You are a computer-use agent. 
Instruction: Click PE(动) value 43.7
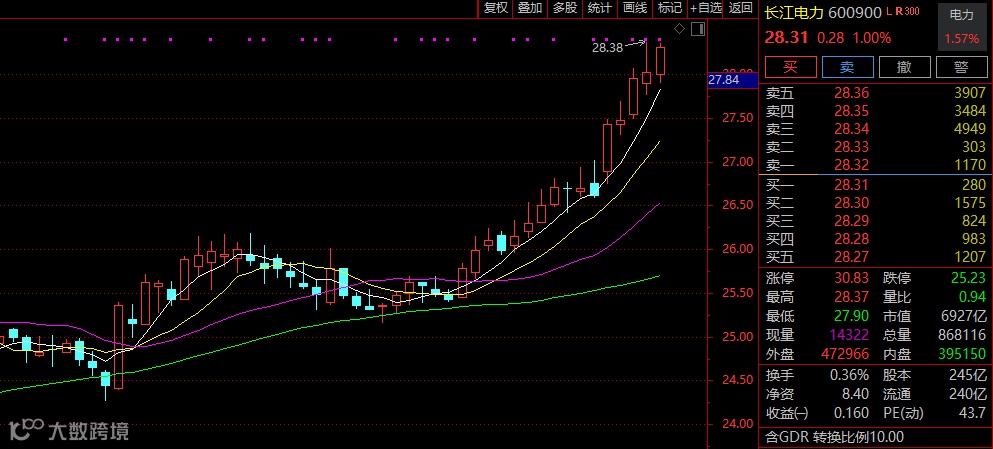[972, 413]
